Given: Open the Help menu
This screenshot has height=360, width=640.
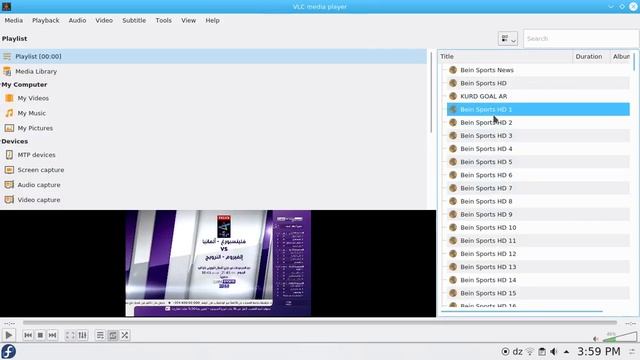Looking at the screenshot, I should (x=212, y=20).
